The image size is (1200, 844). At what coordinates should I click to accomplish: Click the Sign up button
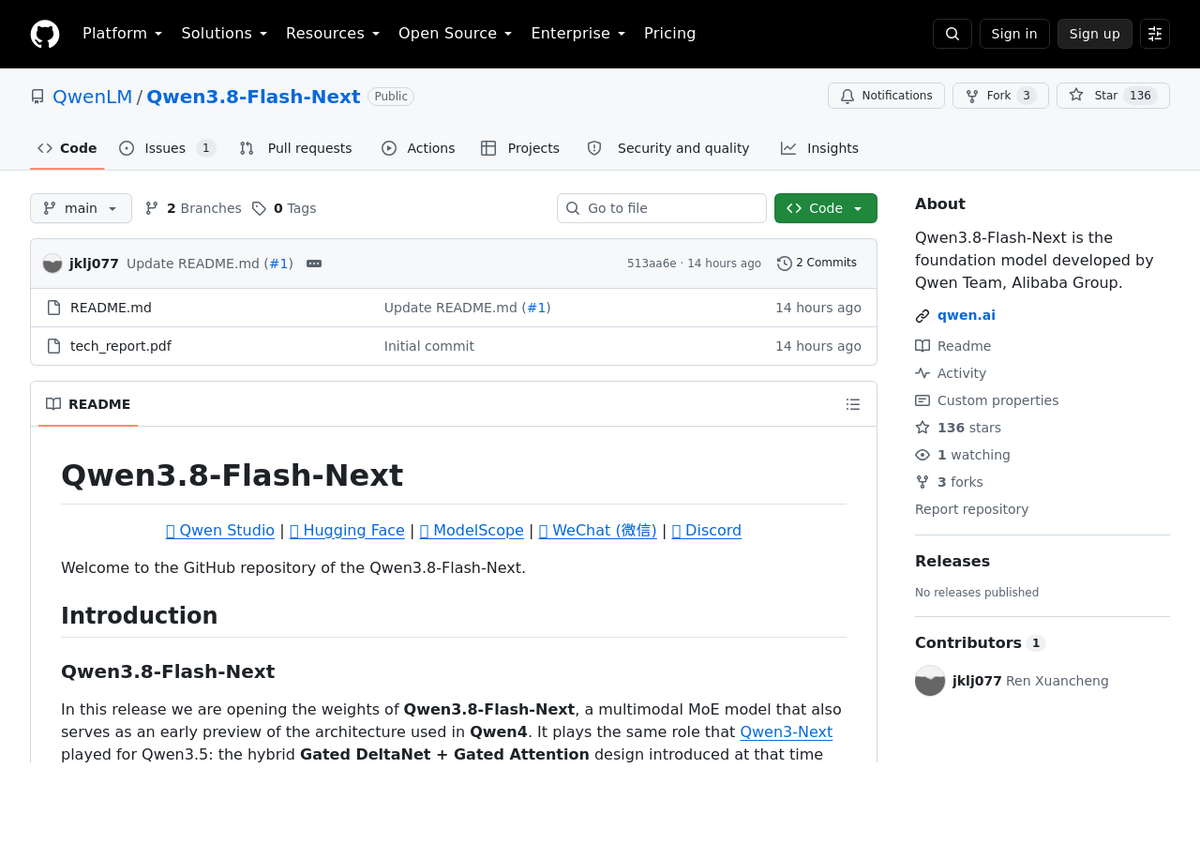[x=1094, y=34]
